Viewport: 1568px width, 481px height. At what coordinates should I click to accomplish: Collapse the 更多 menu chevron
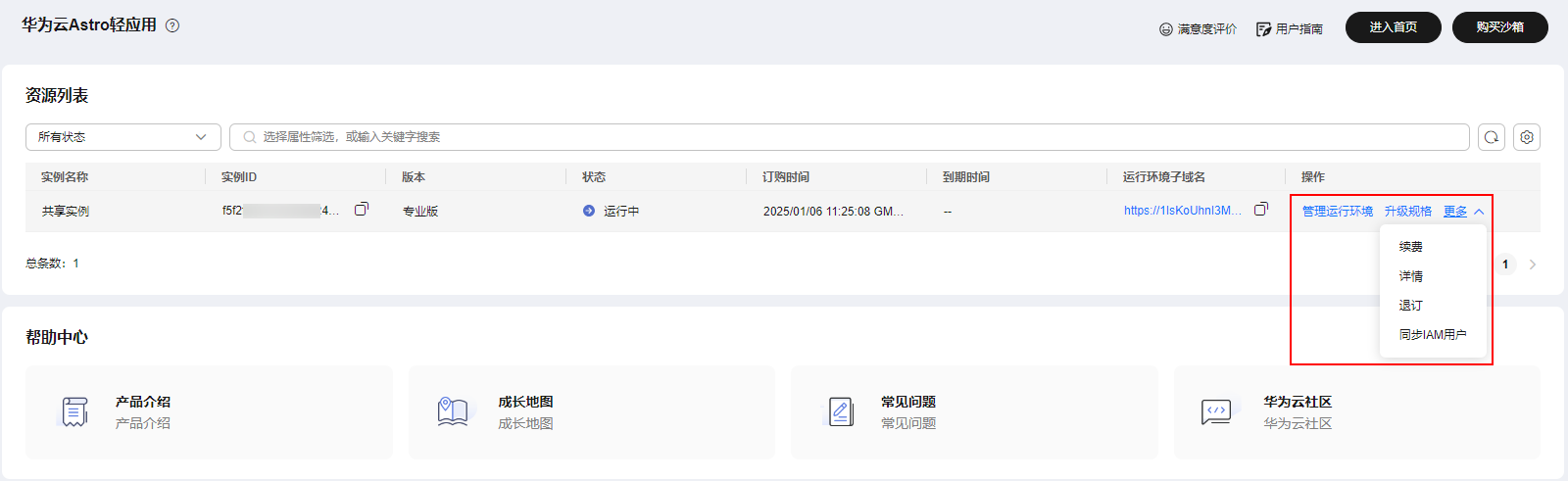pos(1479,212)
